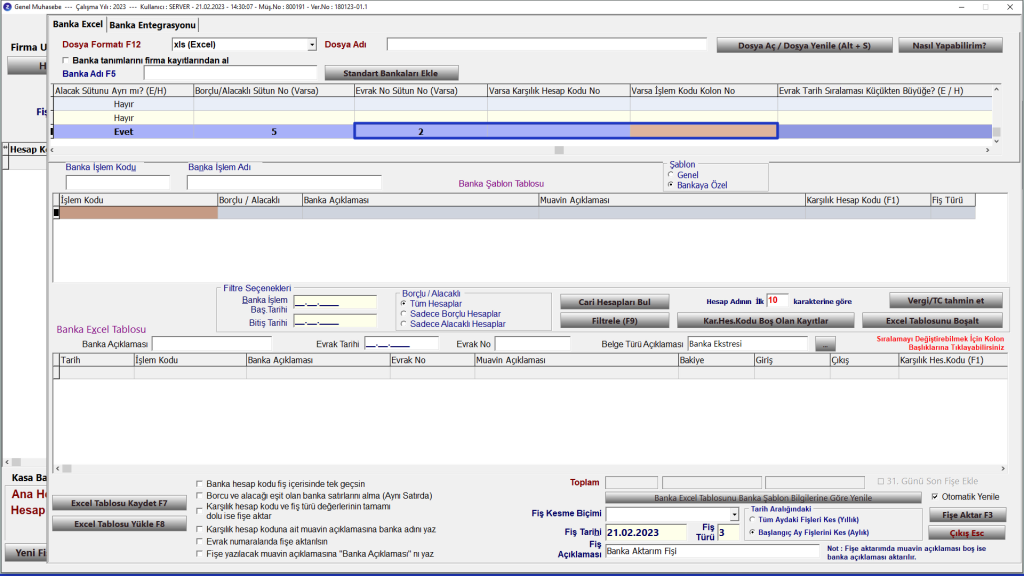Tick 'Banka hesap kodu fiş içerisinde tek geçsin'

point(200,484)
